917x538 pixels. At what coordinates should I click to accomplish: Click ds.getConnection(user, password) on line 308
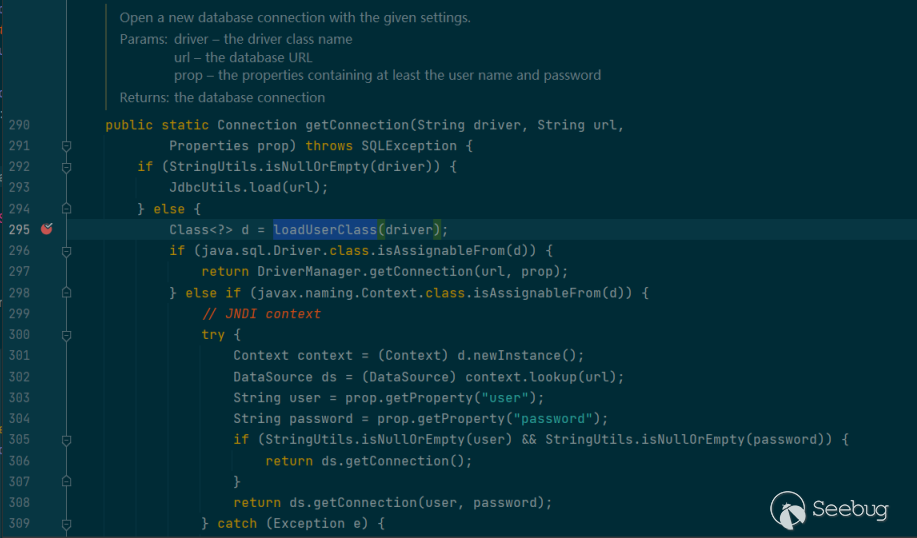tap(417, 503)
